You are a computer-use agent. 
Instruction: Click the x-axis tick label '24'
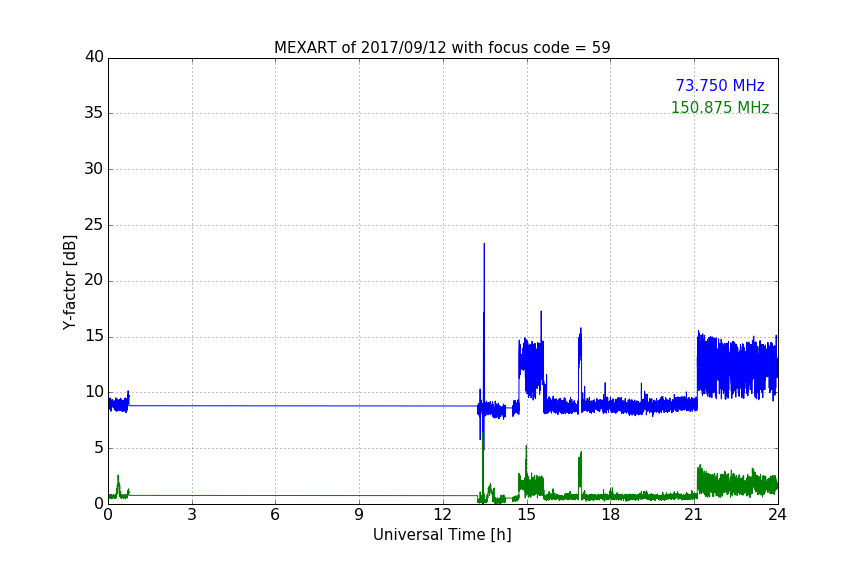pos(777,515)
